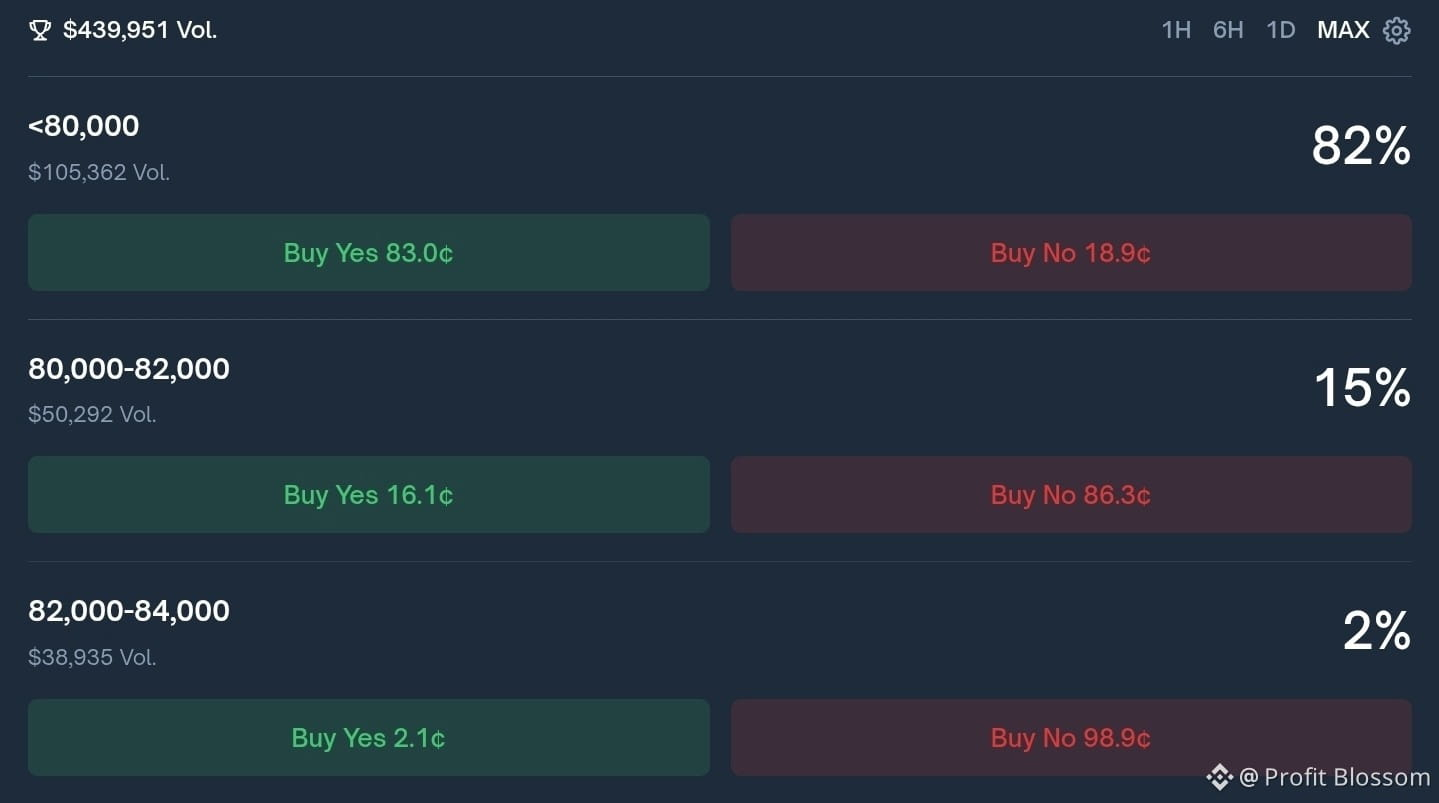Click the 15% probability value
The height and width of the screenshot is (803, 1439).
pyautogui.click(x=1361, y=388)
